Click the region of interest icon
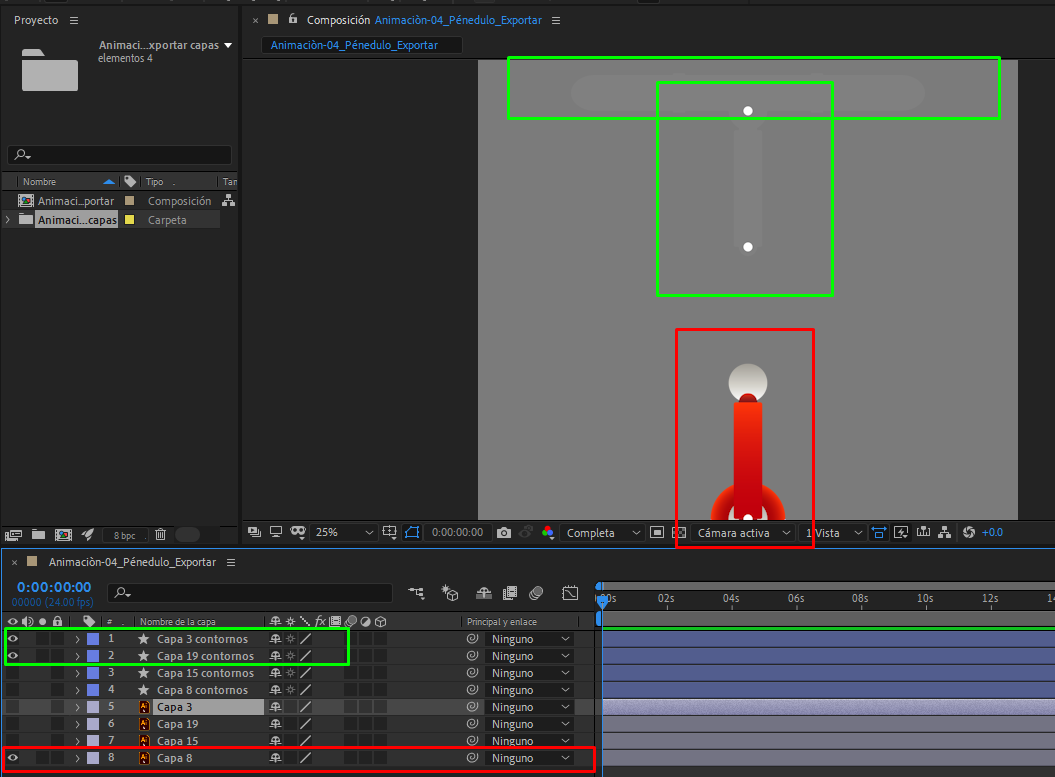The width and height of the screenshot is (1055, 777). click(657, 532)
